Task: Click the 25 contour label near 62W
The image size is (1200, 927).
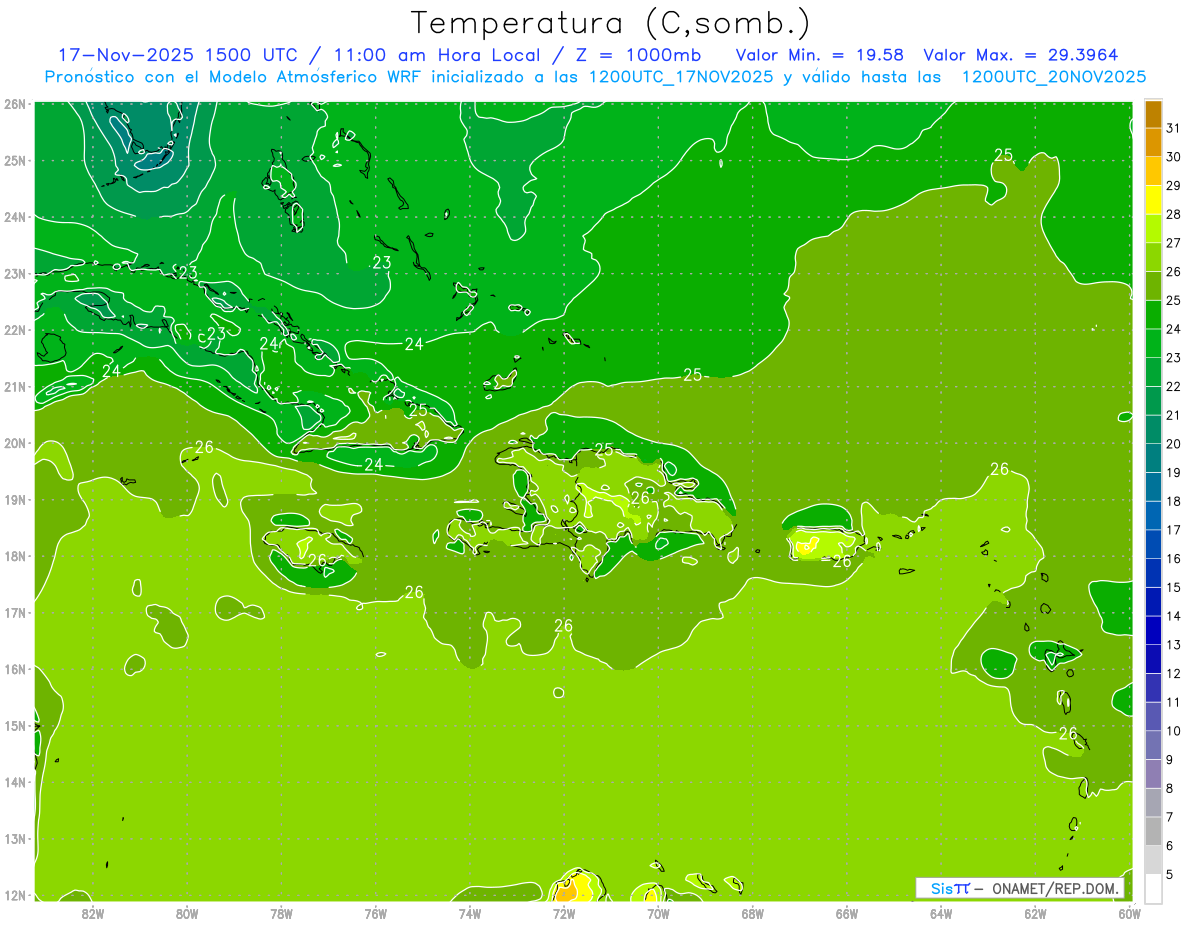Action: click(x=1003, y=154)
